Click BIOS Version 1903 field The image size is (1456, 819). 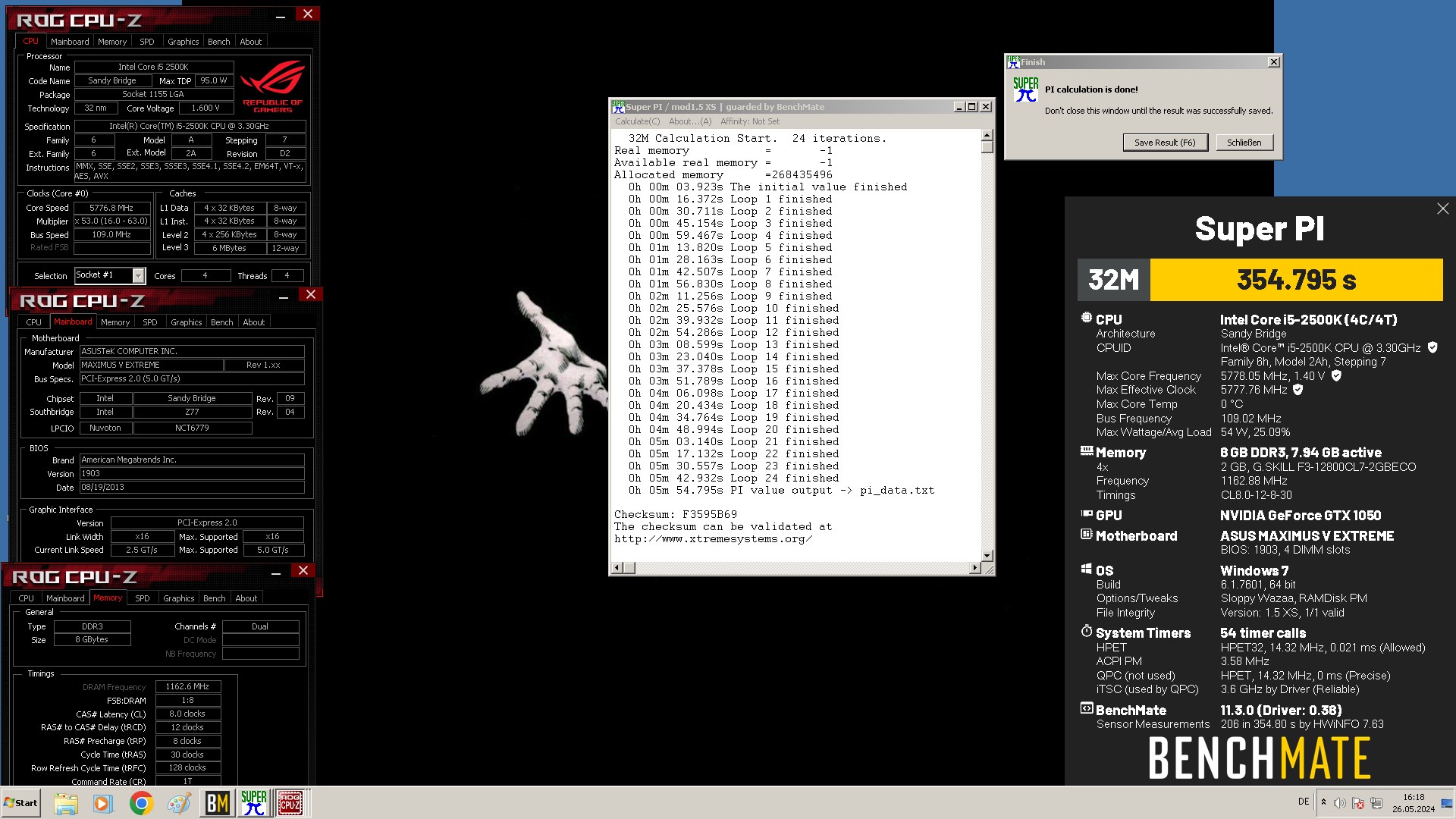click(x=192, y=473)
